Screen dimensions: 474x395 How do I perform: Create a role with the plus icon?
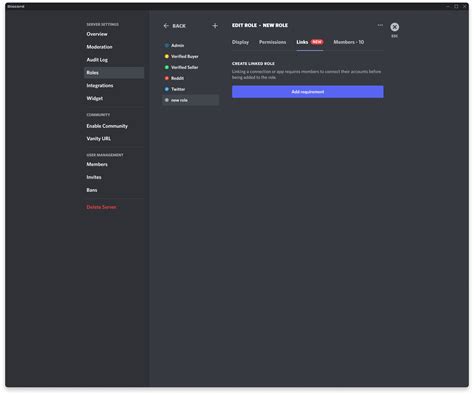click(215, 26)
